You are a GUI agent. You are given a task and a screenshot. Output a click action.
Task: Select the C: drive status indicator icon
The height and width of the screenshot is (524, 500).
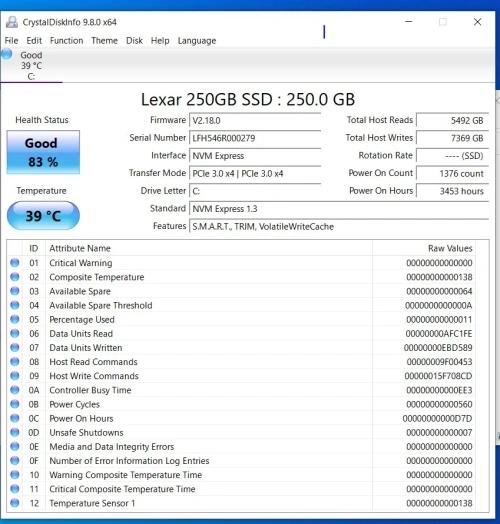click(7, 54)
